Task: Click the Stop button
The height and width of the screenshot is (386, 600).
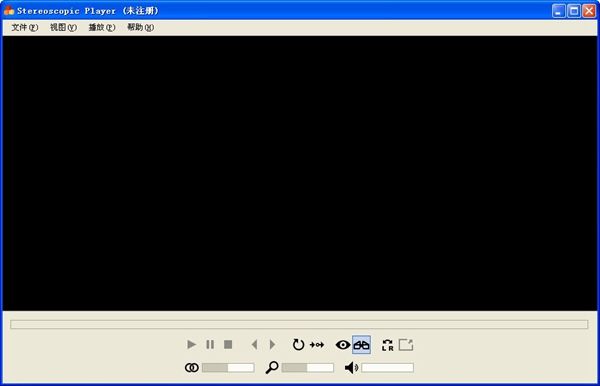Action: 228,345
